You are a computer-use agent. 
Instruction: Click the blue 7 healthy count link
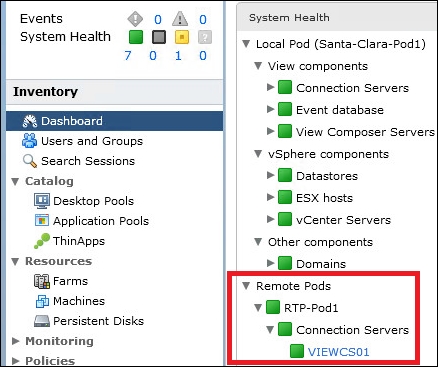[128, 55]
